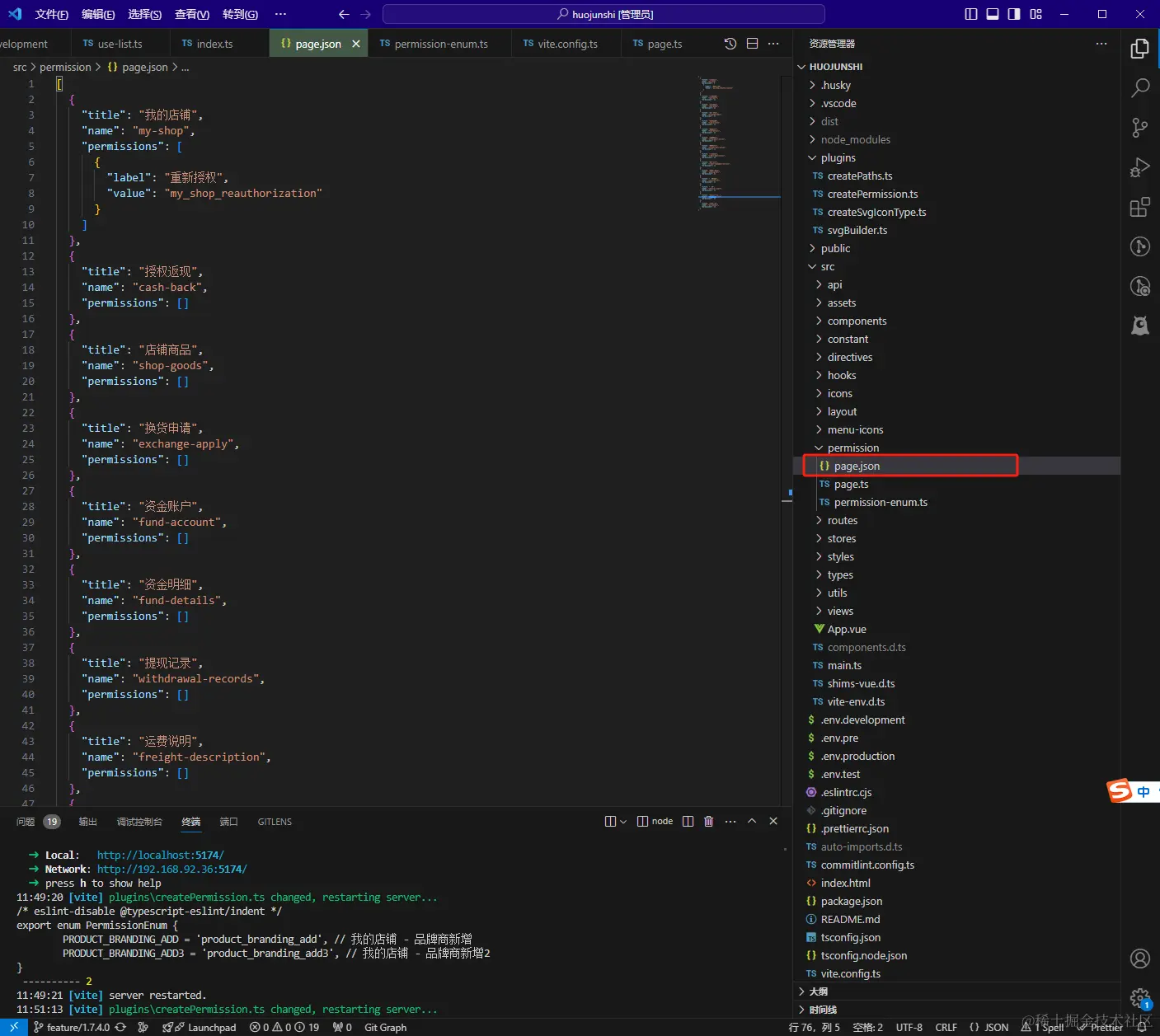1160x1036 pixels.
Task: Switch to the 调试控制台 panel tab
Action: (139, 821)
